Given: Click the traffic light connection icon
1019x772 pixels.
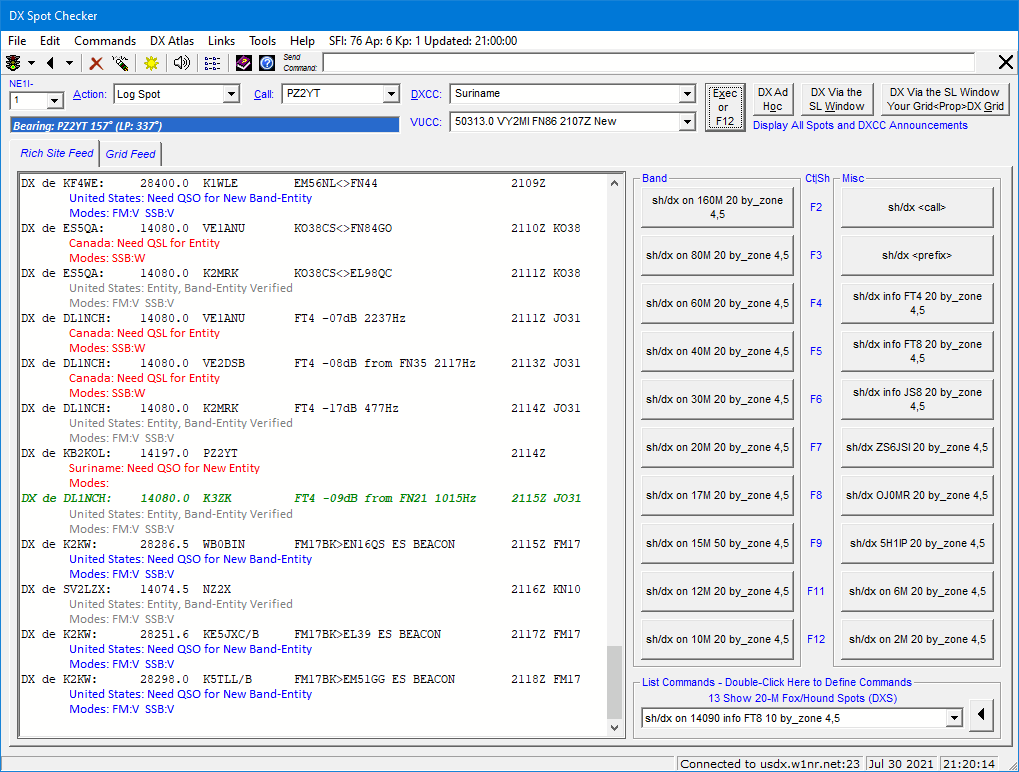Looking at the screenshot, I should 13,63.
